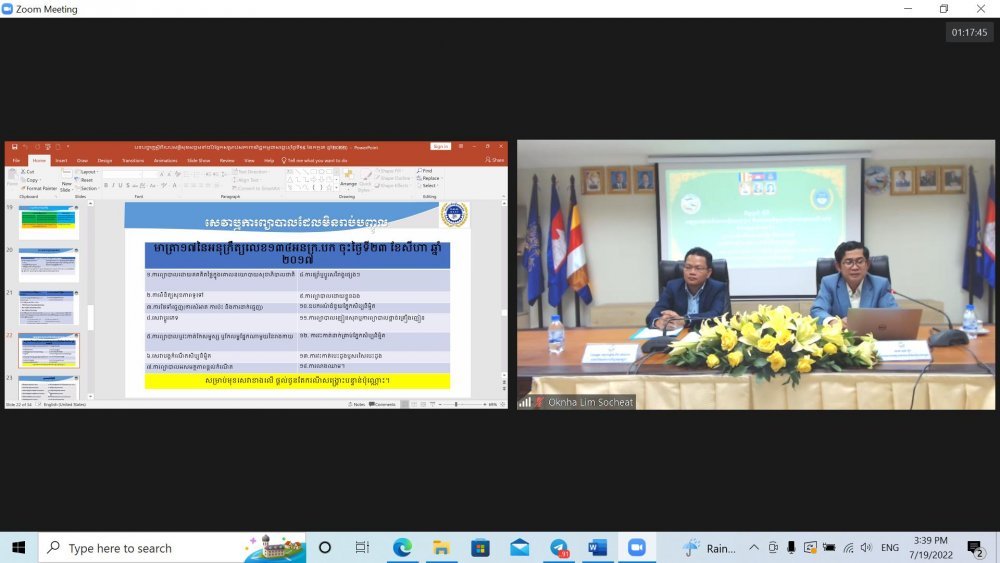Select the slide 21 thumbnail
Screen dimensions: 1000x563
click(x=47, y=306)
